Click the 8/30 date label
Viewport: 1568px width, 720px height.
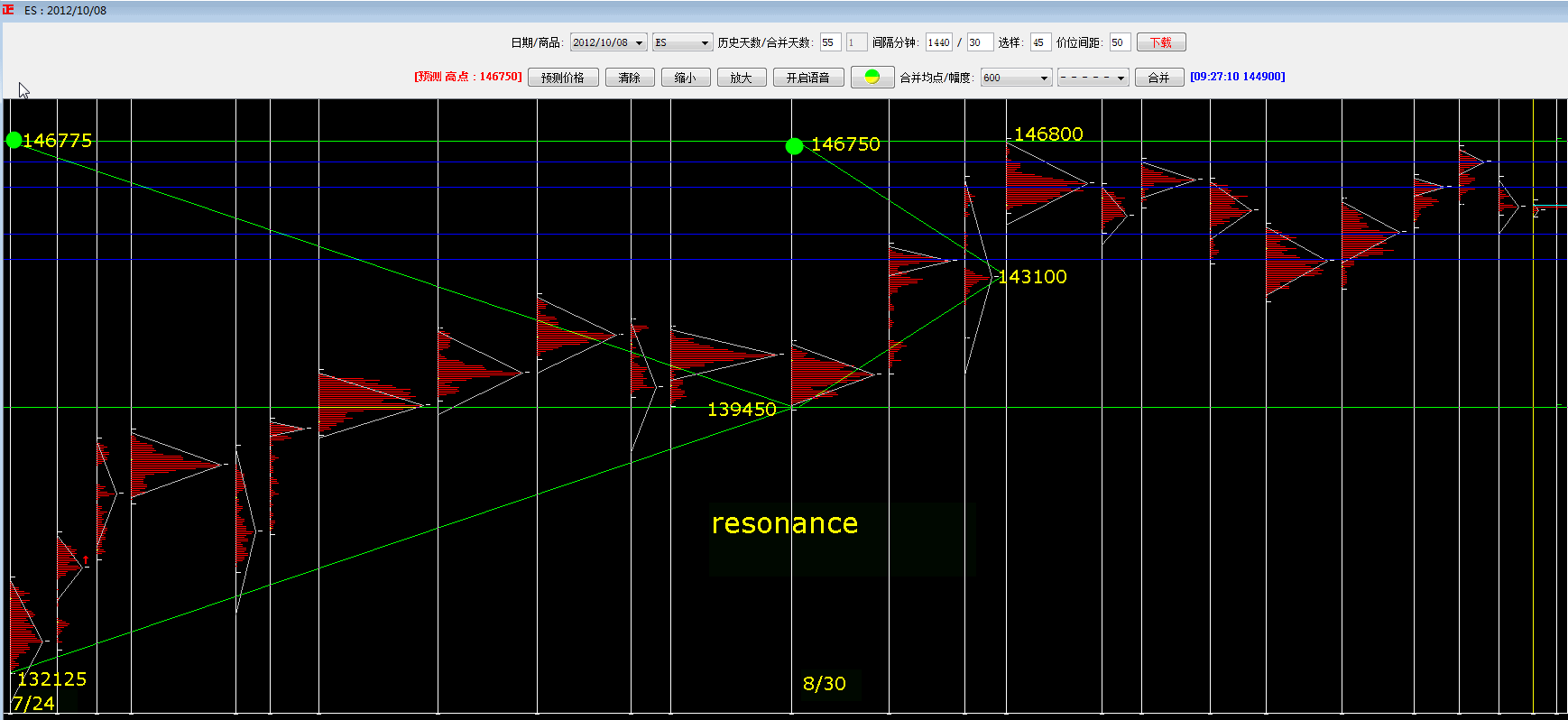tap(825, 684)
